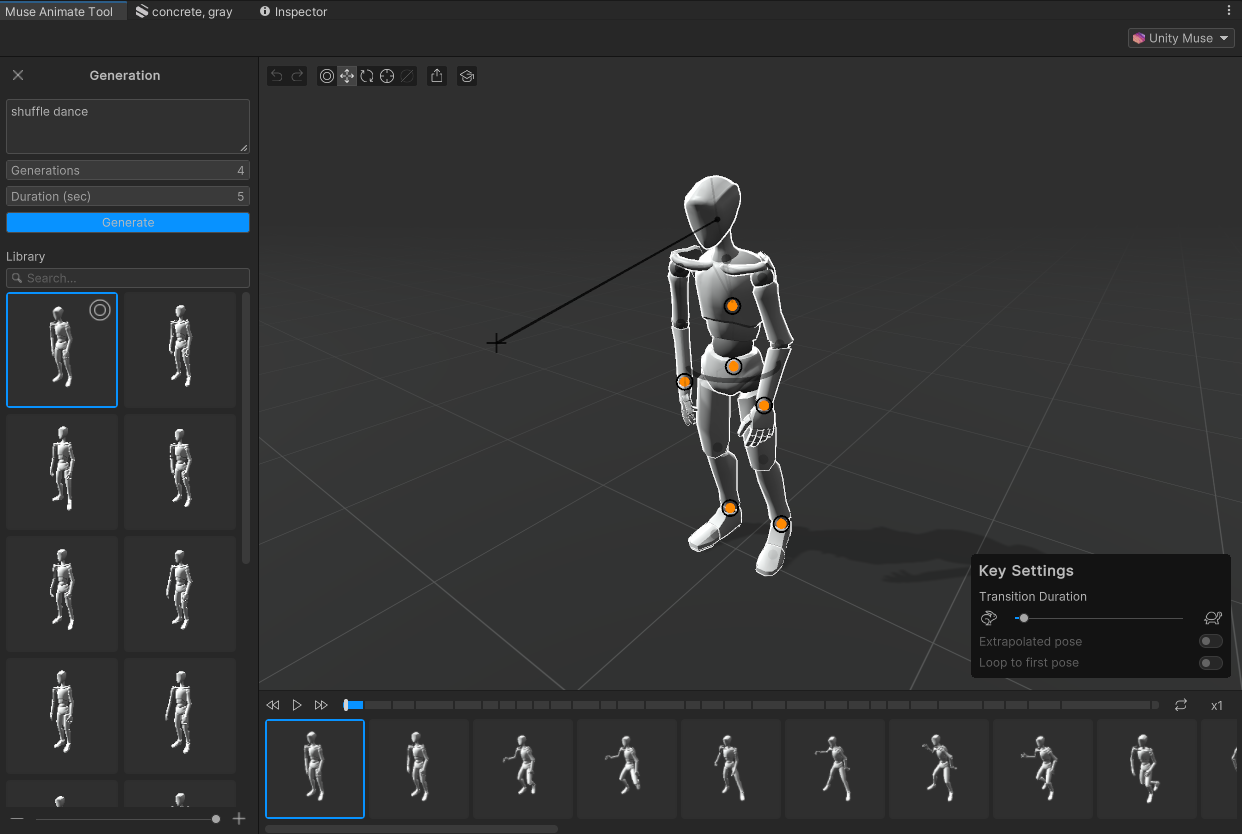Click the Transition Duration label
This screenshot has width=1242, height=834.
[1033, 596]
